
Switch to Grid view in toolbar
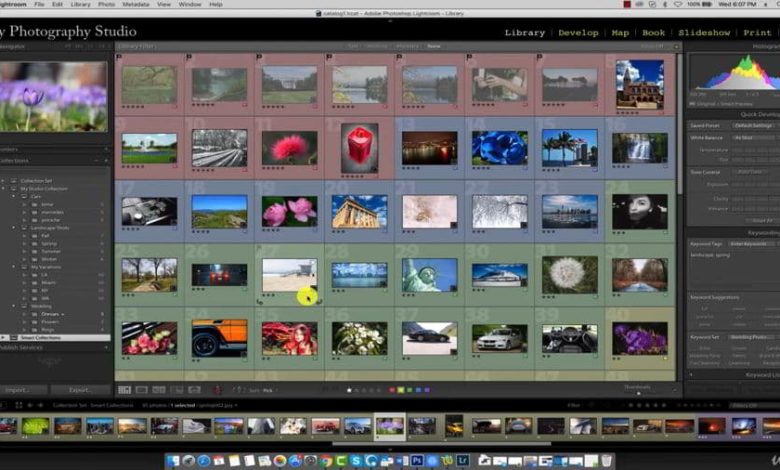click(124, 390)
